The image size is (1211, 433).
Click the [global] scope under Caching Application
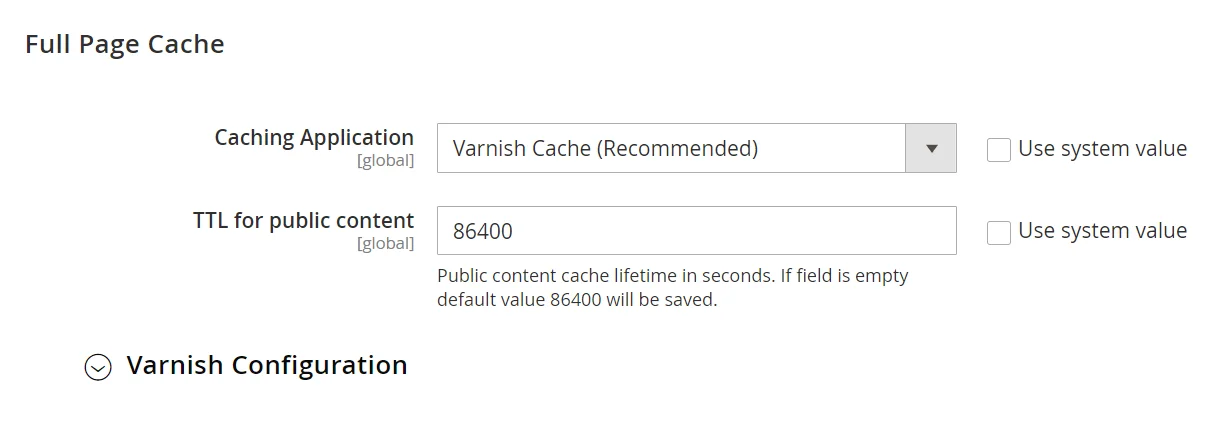[x=385, y=160]
